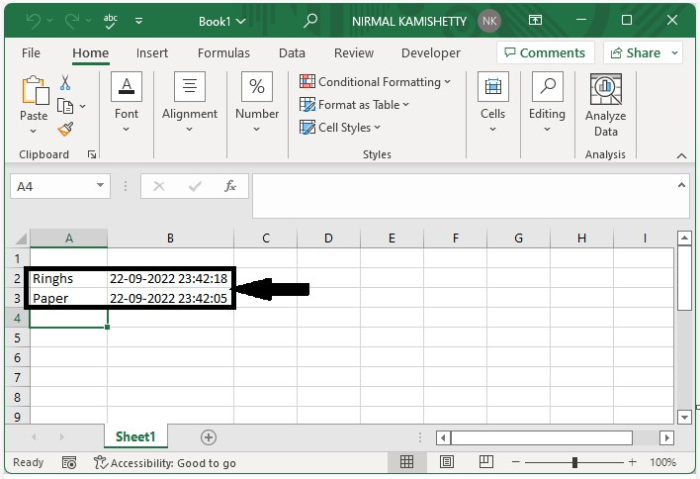Select cell containing Paper
This screenshot has height=479, width=700.
coord(68,298)
